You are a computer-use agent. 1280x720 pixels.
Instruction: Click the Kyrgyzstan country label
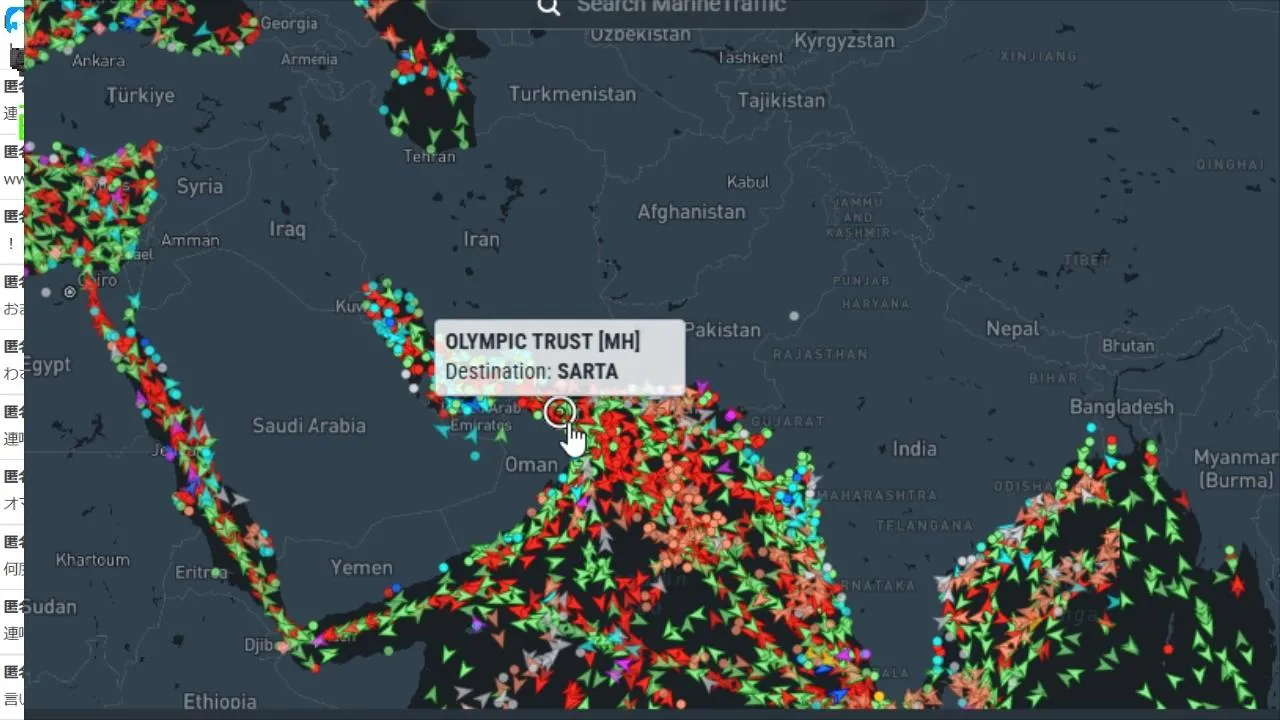(844, 41)
